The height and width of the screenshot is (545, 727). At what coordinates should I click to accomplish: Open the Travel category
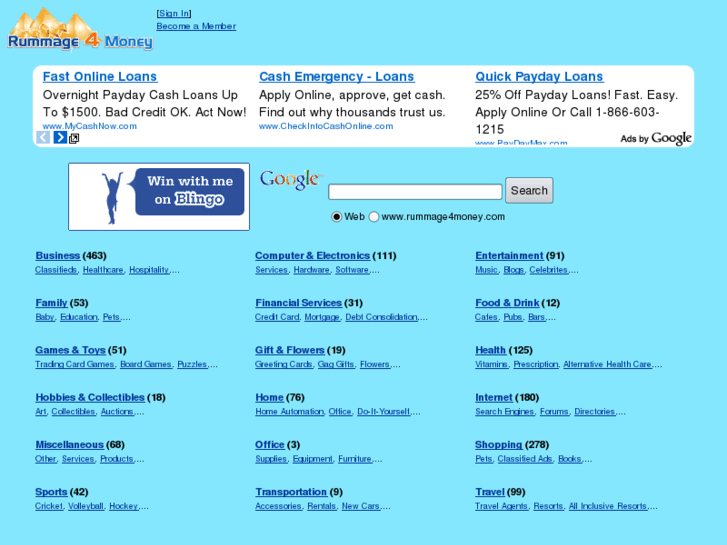tap(490, 492)
